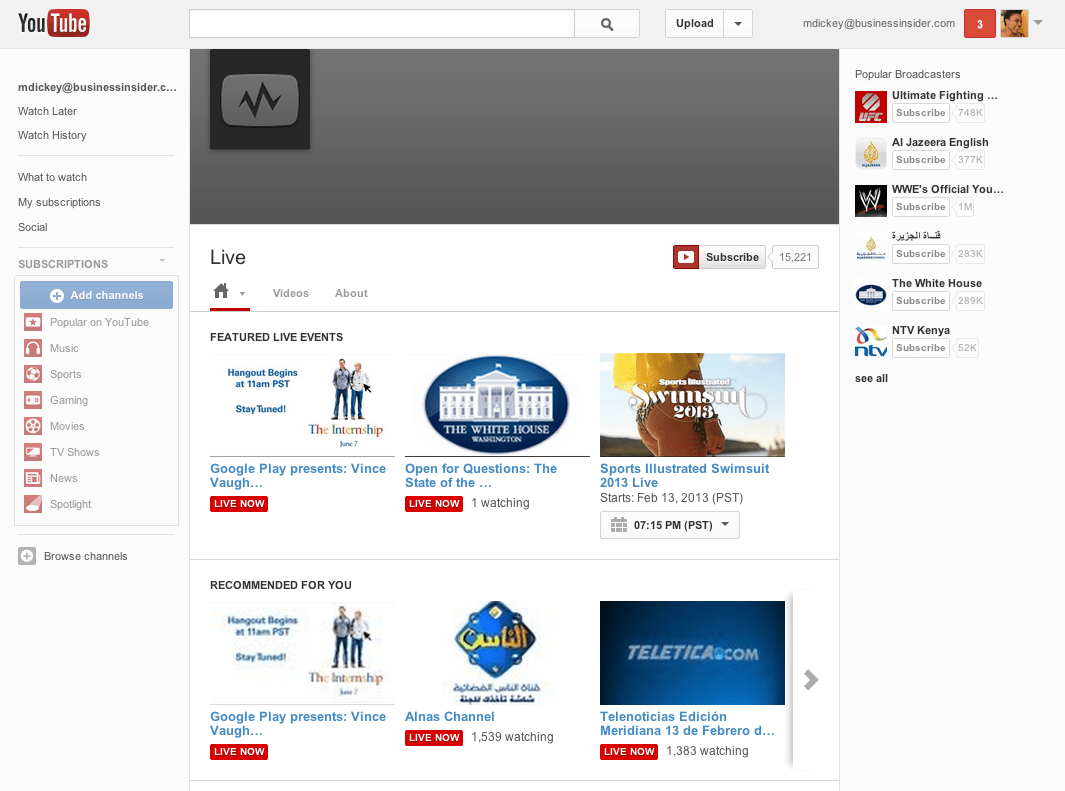The height and width of the screenshot is (791, 1065).
Task: Open the notifications badge showing 3
Action: coord(979,24)
